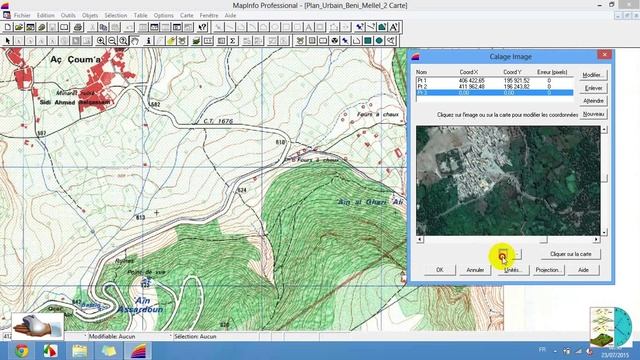This screenshot has height=360, width=640.
Task: Click the blue pushpin icon in lower toolbar
Action: tap(345, 41)
